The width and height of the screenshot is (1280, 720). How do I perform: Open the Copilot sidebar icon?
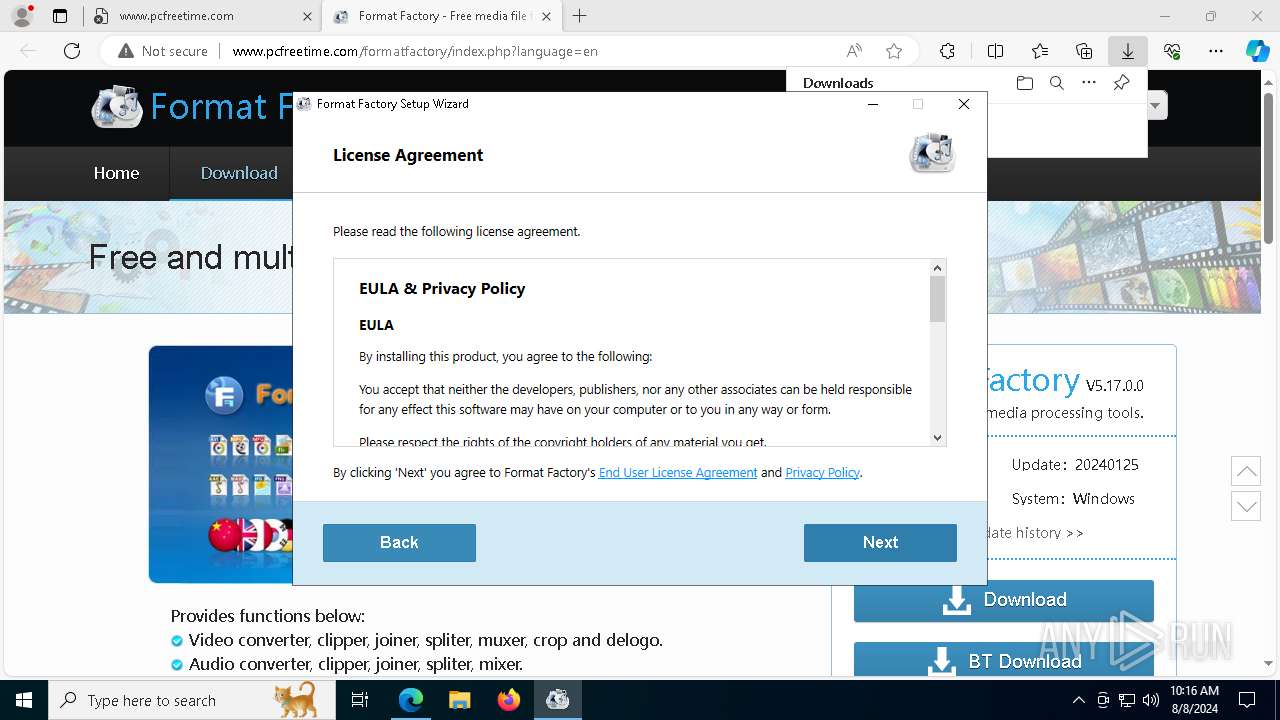[x=1258, y=51]
